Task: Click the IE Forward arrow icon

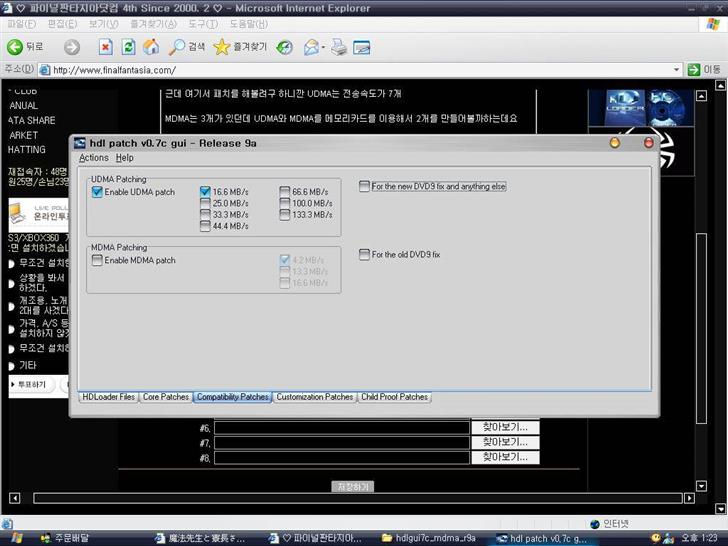Action: [72, 47]
